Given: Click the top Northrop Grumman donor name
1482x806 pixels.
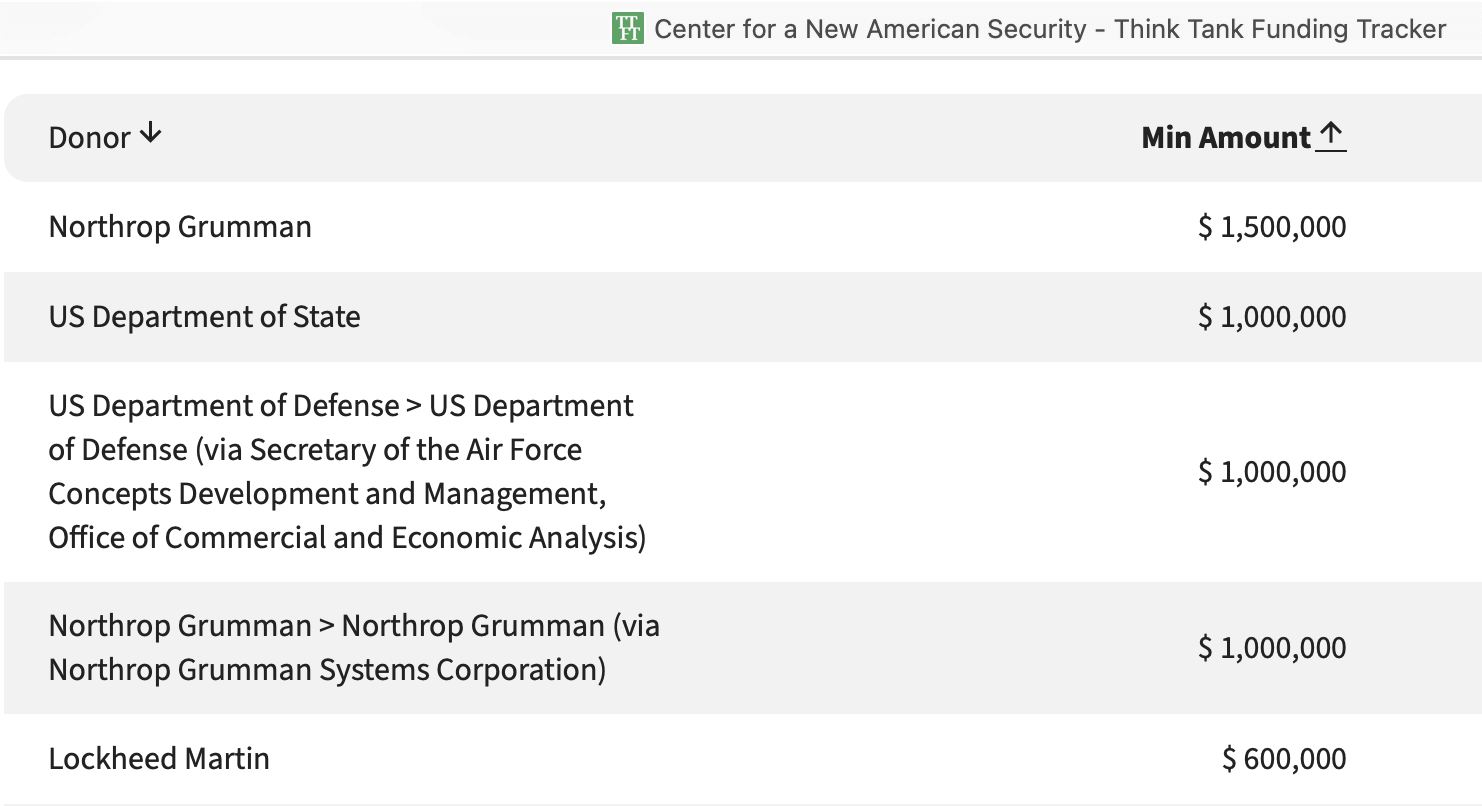Looking at the screenshot, I should [x=180, y=227].
